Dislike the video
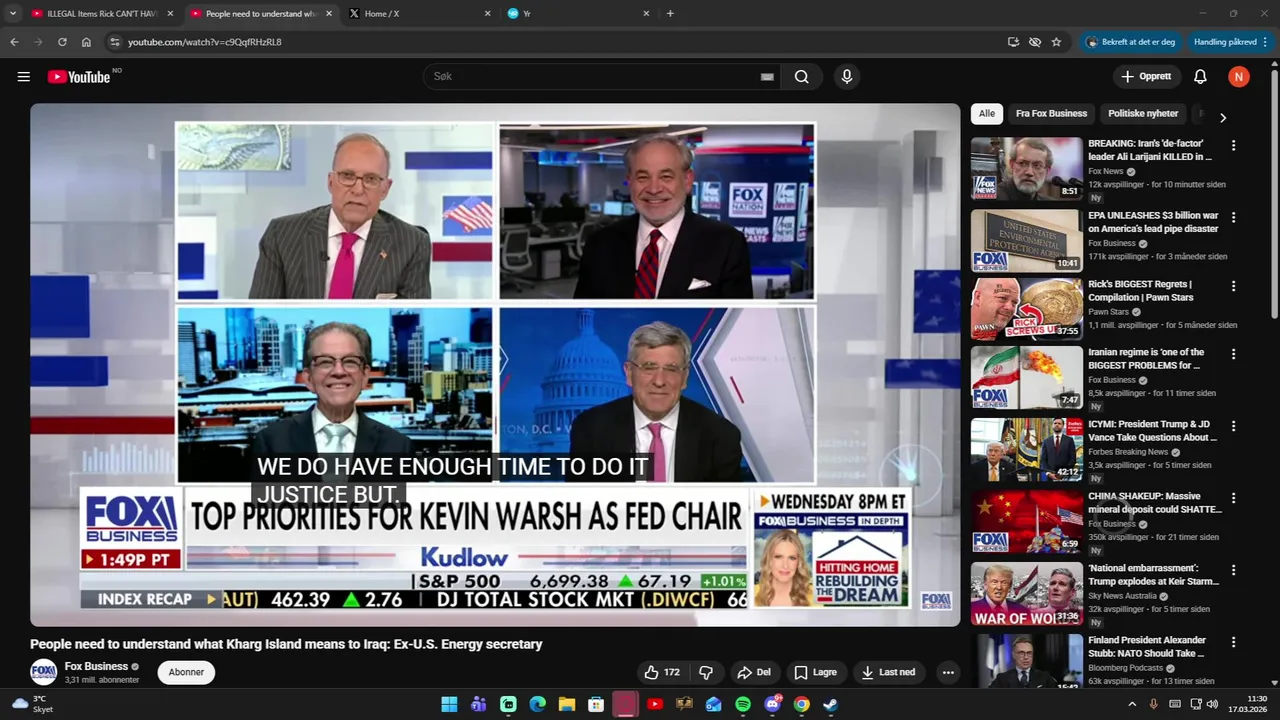 point(706,672)
